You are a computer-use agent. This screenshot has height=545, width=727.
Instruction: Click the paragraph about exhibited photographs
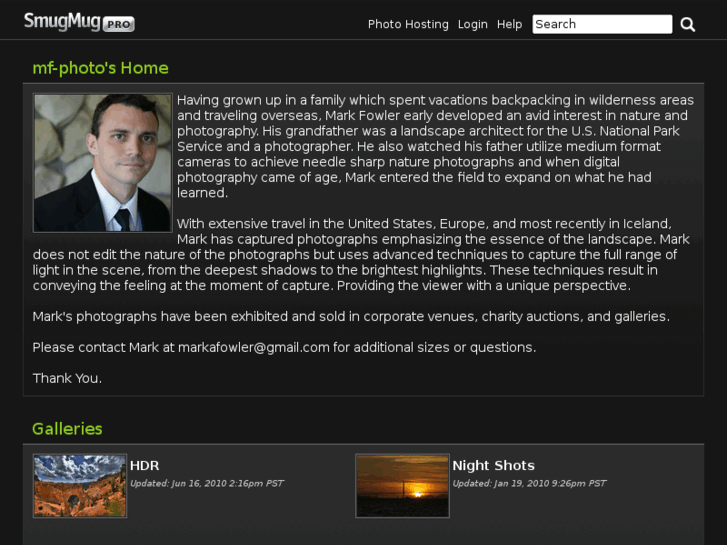coord(350,316)
